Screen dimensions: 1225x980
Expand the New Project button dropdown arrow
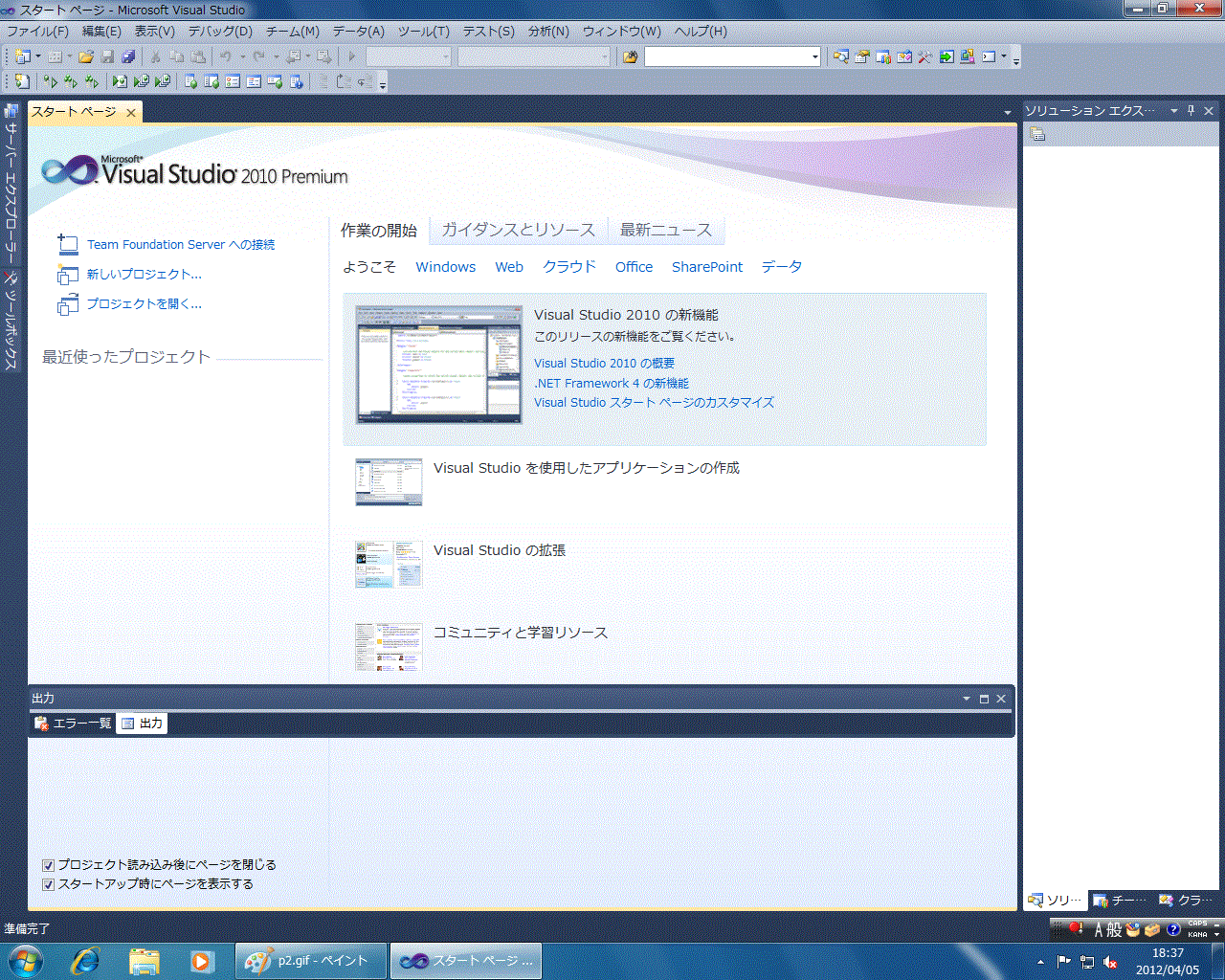tap(38, 57)
